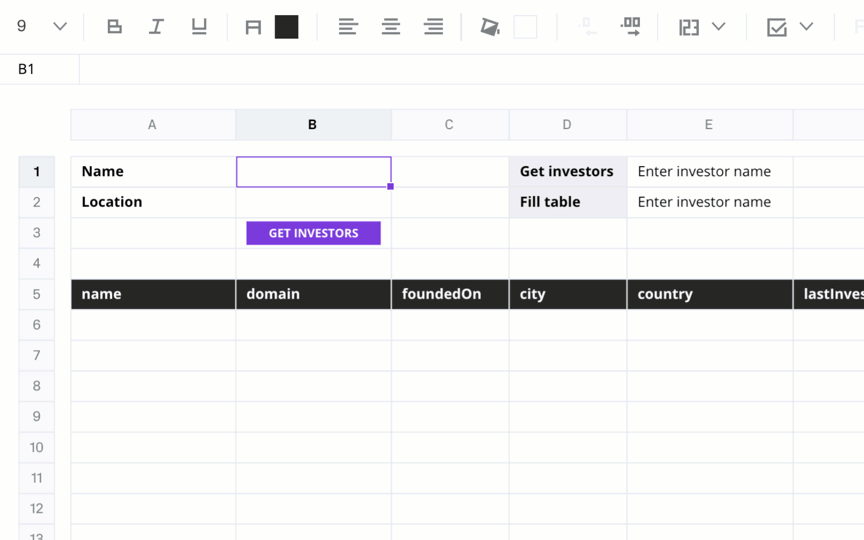
Task: Toggle underline text formatting
Action: click(x=199, y=26)
